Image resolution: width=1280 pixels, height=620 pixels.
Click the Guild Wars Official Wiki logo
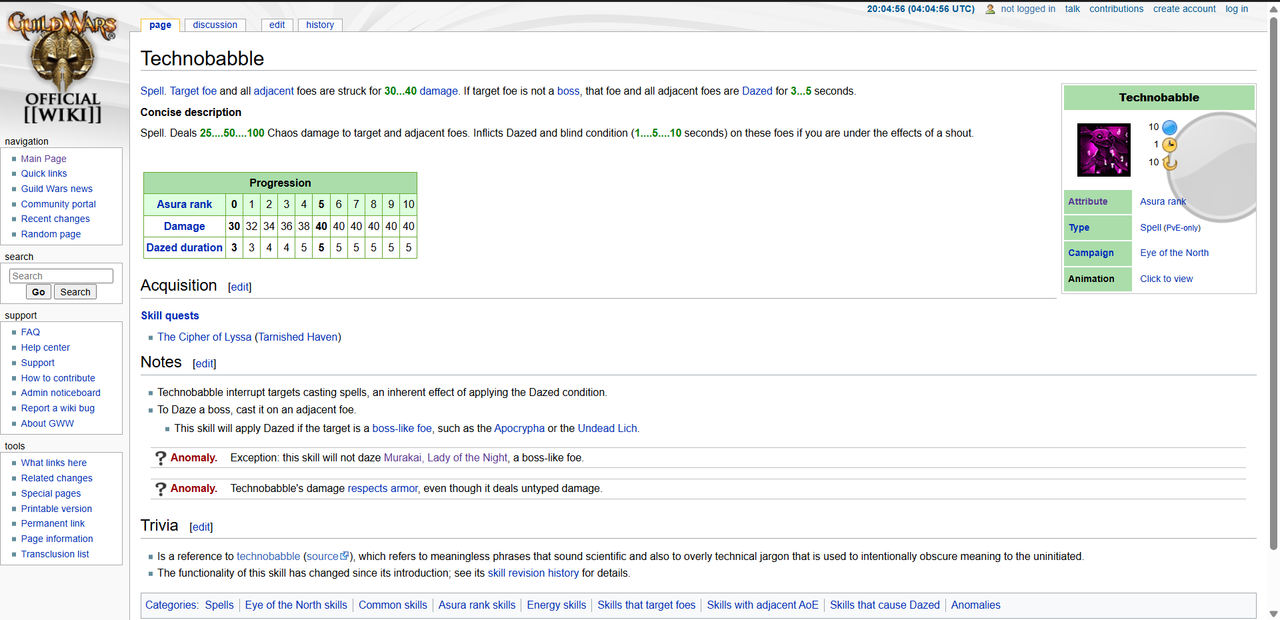[x=62, y=68]
